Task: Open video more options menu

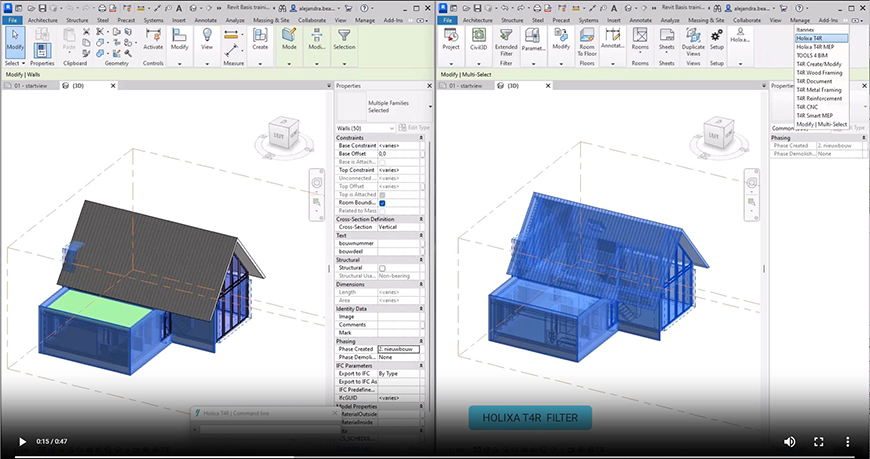Action: tap(847, 442)
